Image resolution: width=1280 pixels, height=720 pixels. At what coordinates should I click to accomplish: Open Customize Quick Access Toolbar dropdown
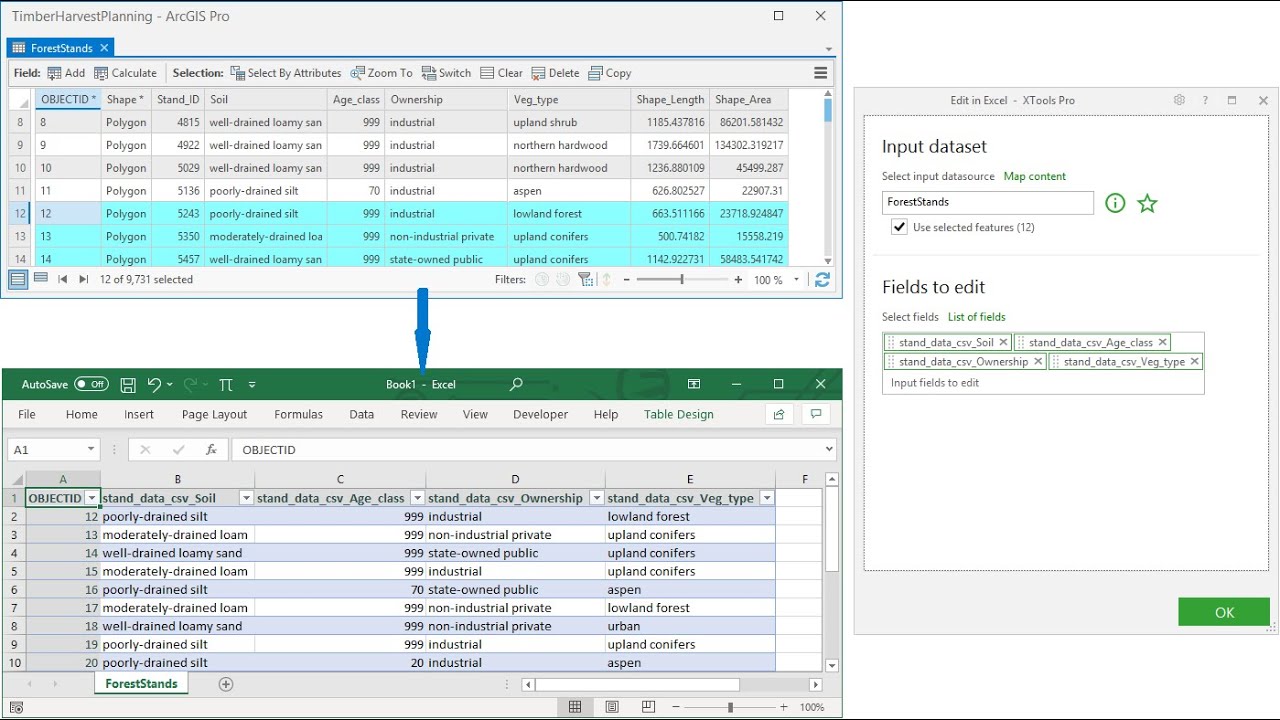point(252,384)
